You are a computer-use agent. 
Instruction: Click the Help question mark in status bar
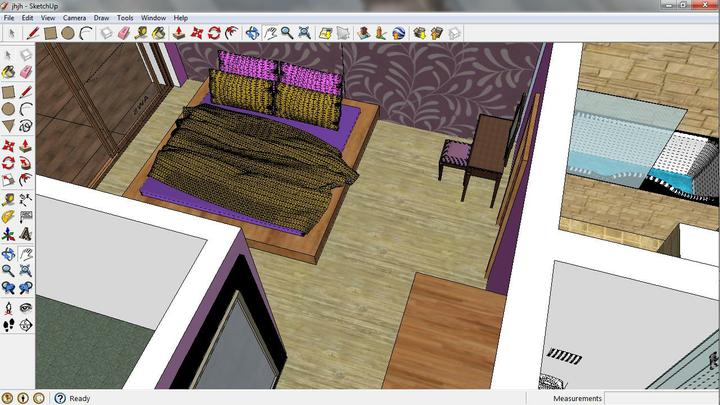click(60, 398)
